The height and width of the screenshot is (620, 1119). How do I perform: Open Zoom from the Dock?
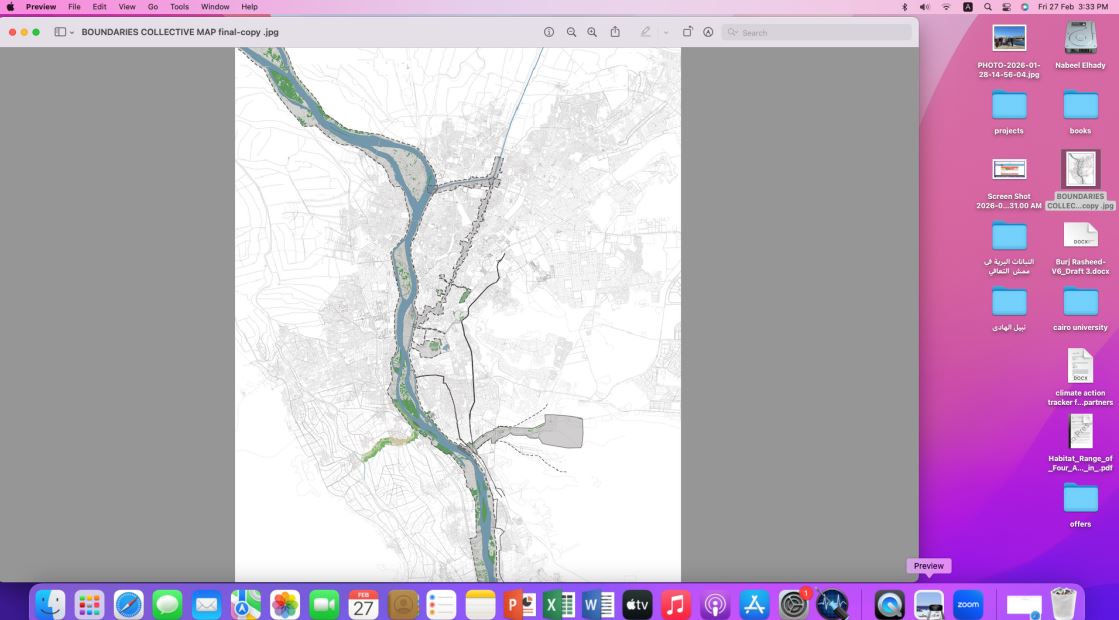[x=968, y=605]
